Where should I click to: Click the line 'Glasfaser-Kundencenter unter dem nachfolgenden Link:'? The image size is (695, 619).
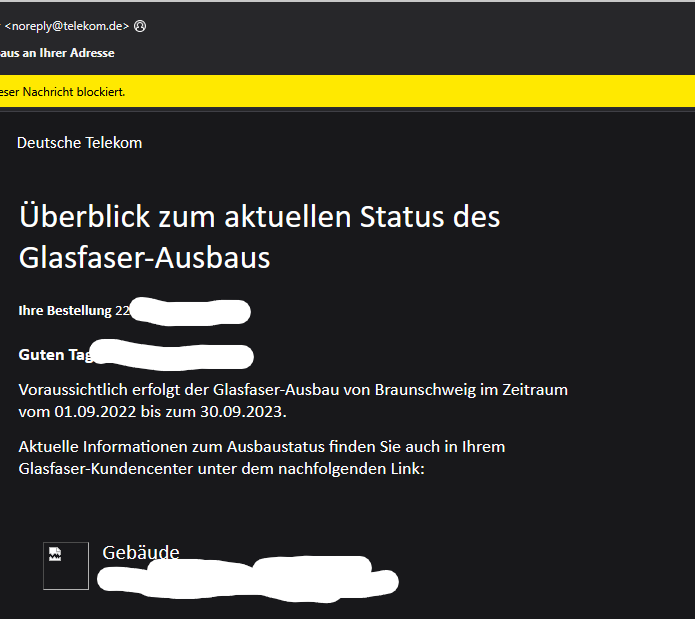(x=222, y=468)
